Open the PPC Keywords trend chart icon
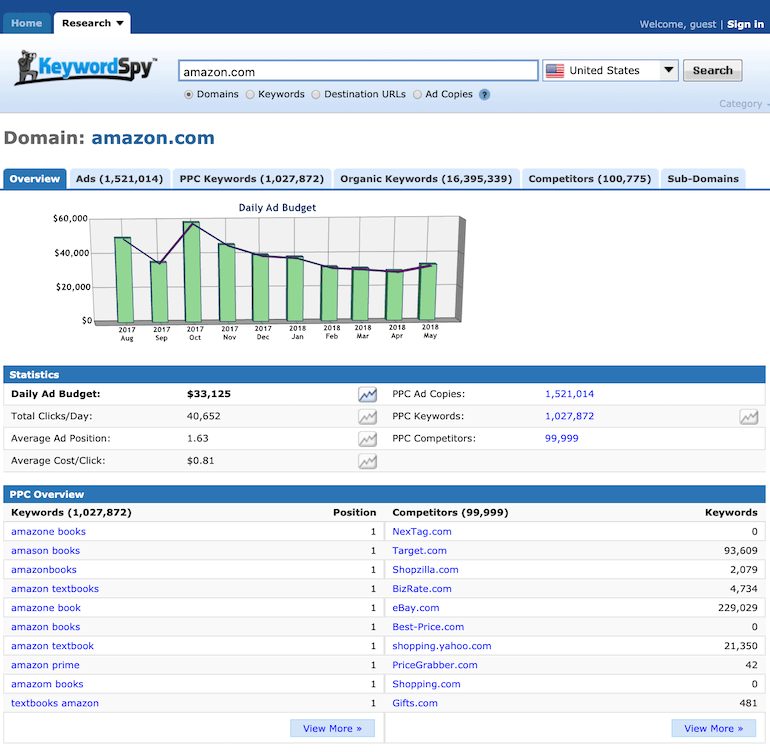The height and width of the screenshot is (752, 770). coord(748,417)
